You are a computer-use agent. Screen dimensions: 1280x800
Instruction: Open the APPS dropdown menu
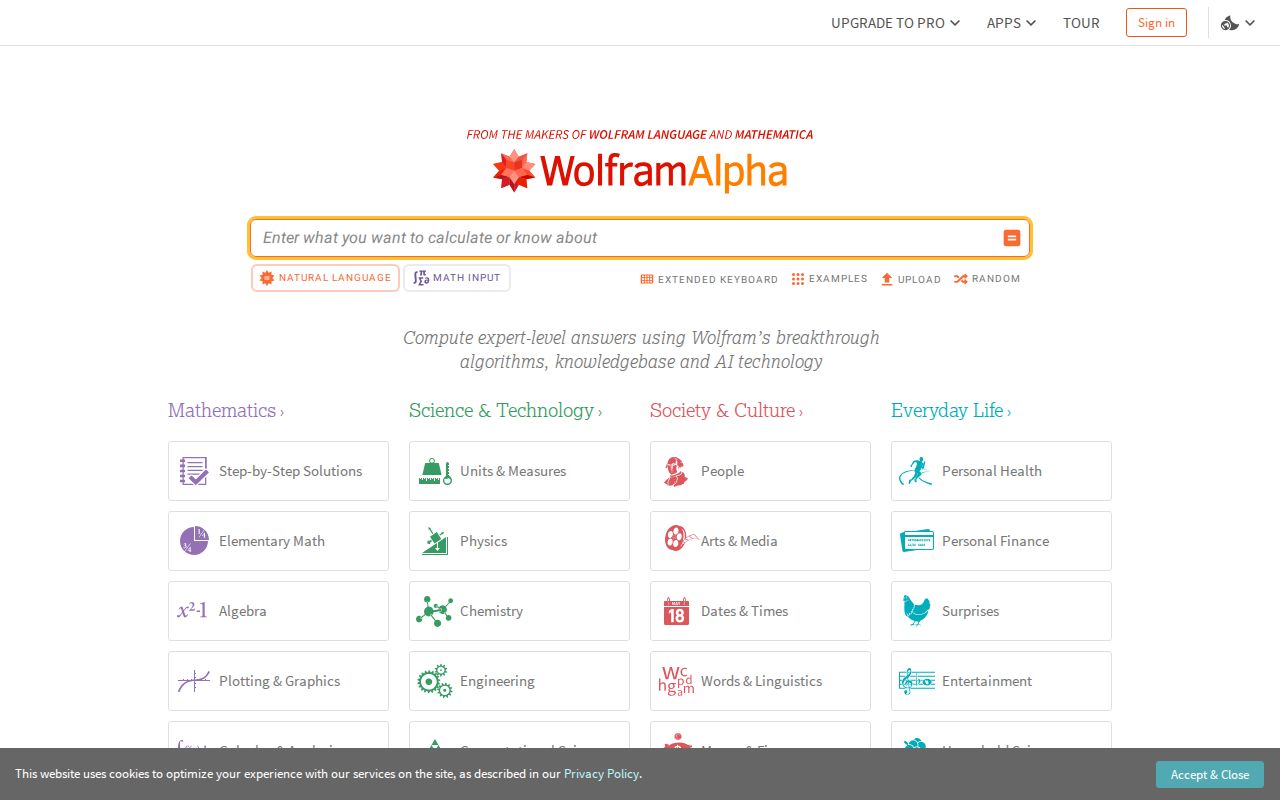coord(1010,22)
